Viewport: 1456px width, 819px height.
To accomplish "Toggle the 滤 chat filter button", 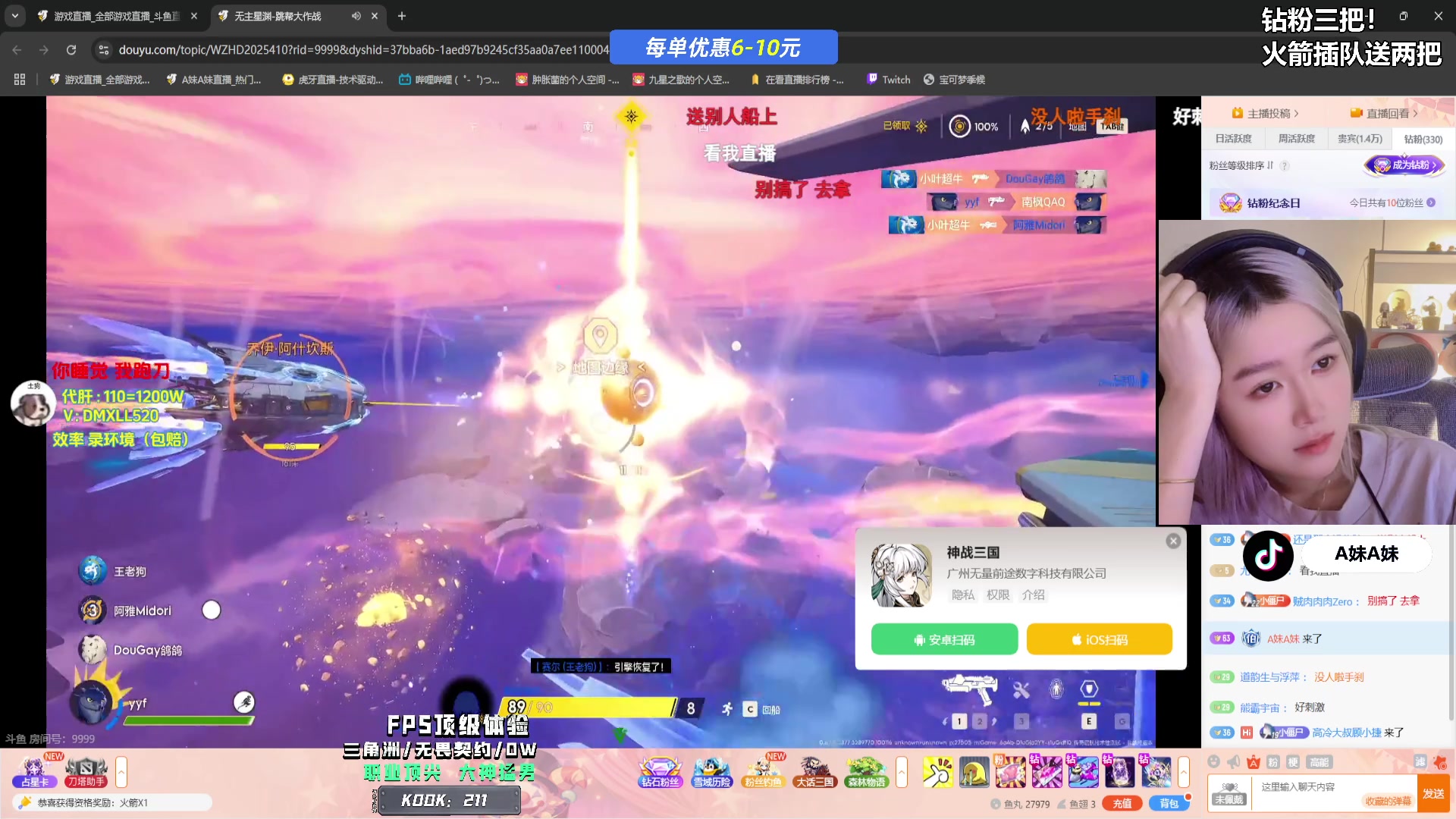I will [1420, 762].
